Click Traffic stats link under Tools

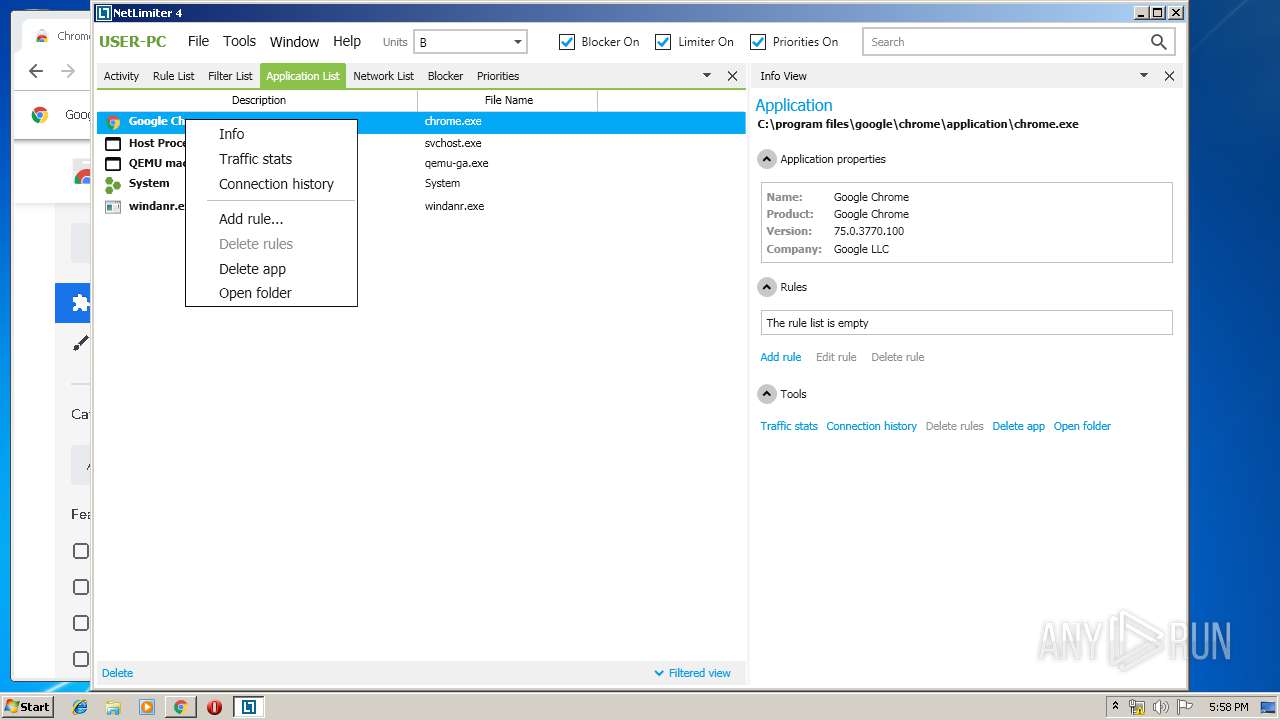[789, 426]
